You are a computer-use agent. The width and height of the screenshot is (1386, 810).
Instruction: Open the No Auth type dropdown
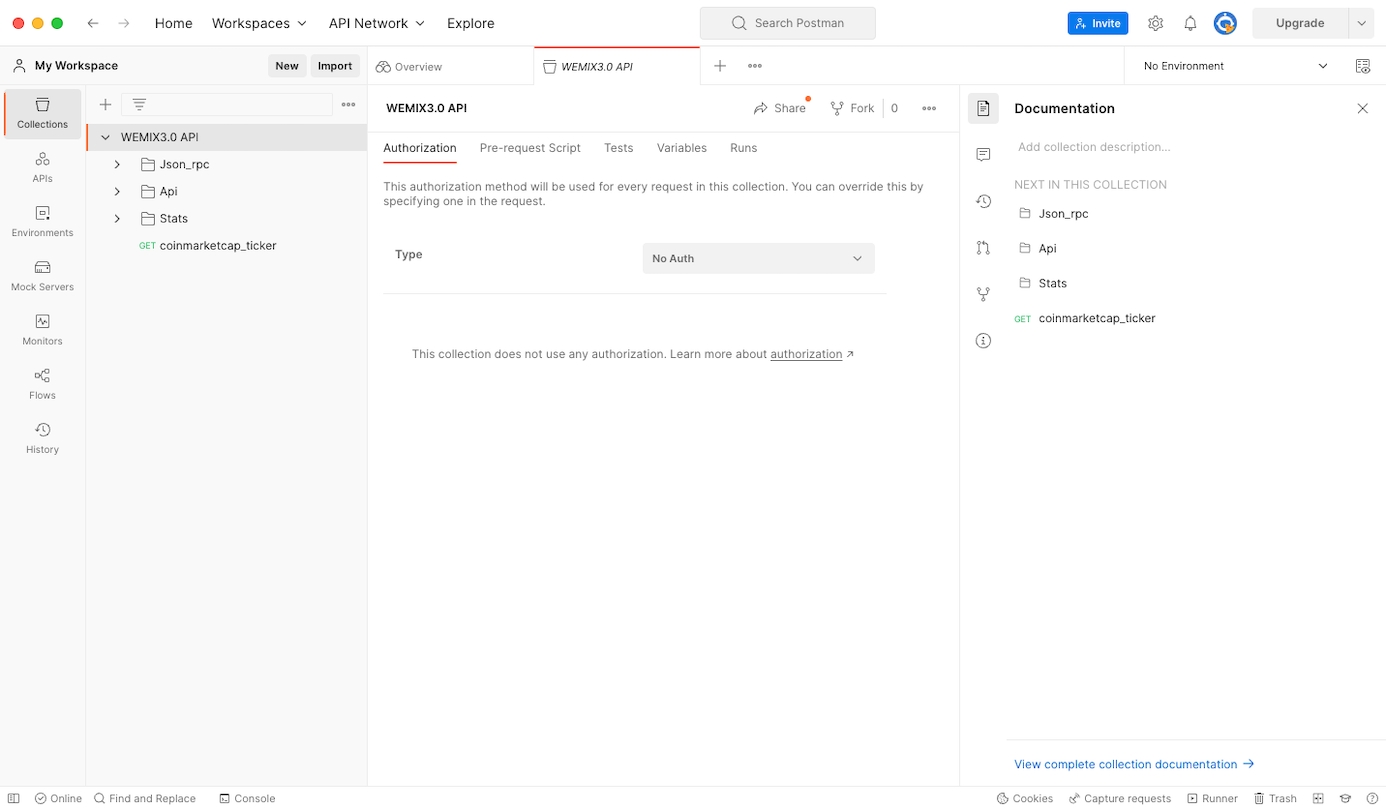[758, 258]
